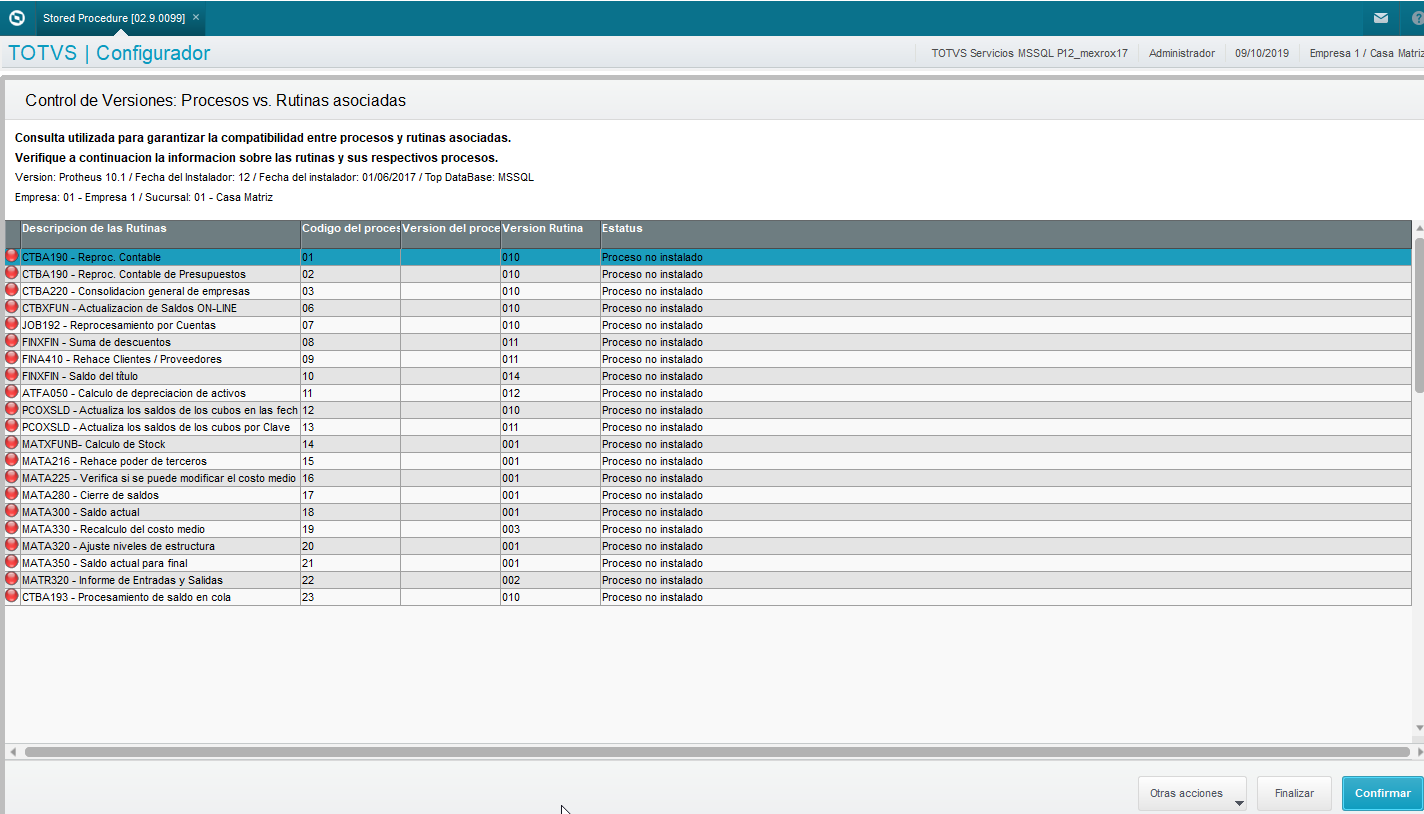Click 'TOTVS Servicios MSSQL P12_mexrox17' environment label
This screenshot has height=814, width=1424.
coord(1029,53)
